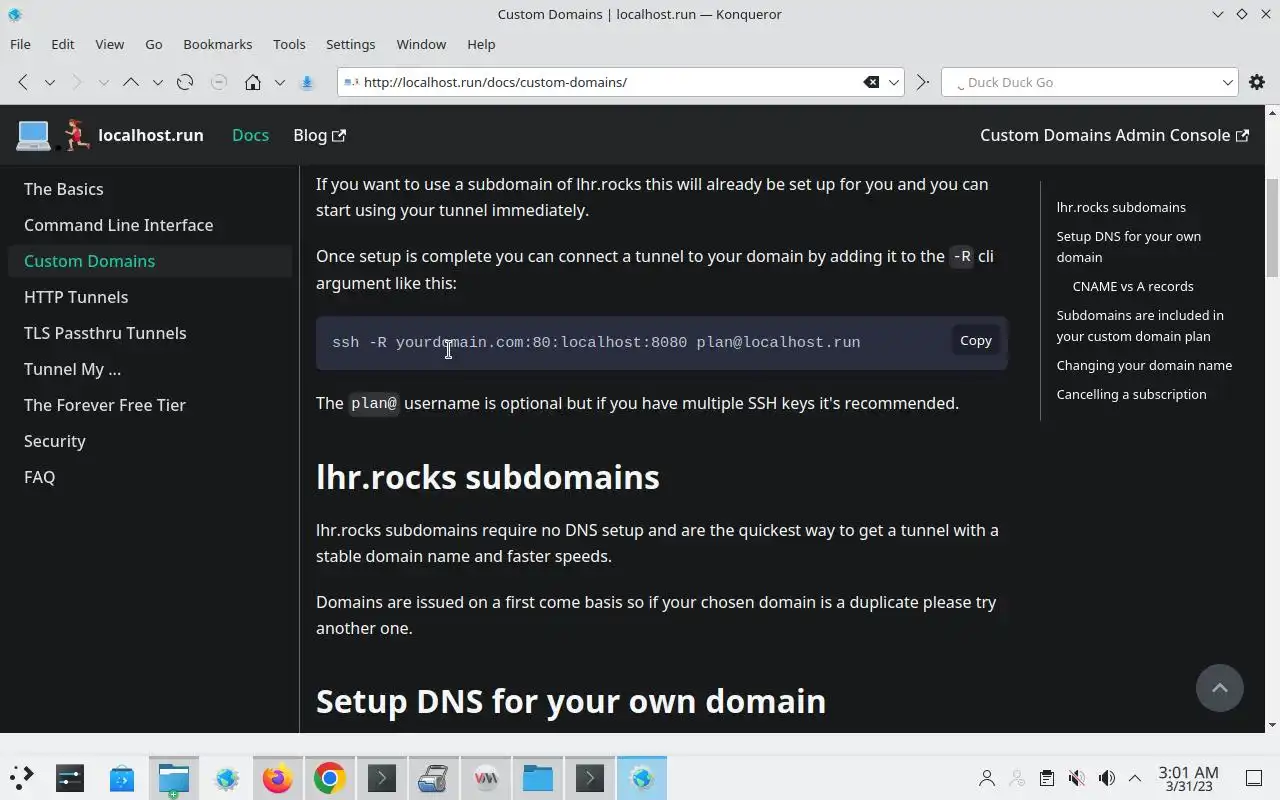The height and width of the screenshot is (800, 1280).
Task: Open the home button's dropdown arrow
Action: click(280, 82)
